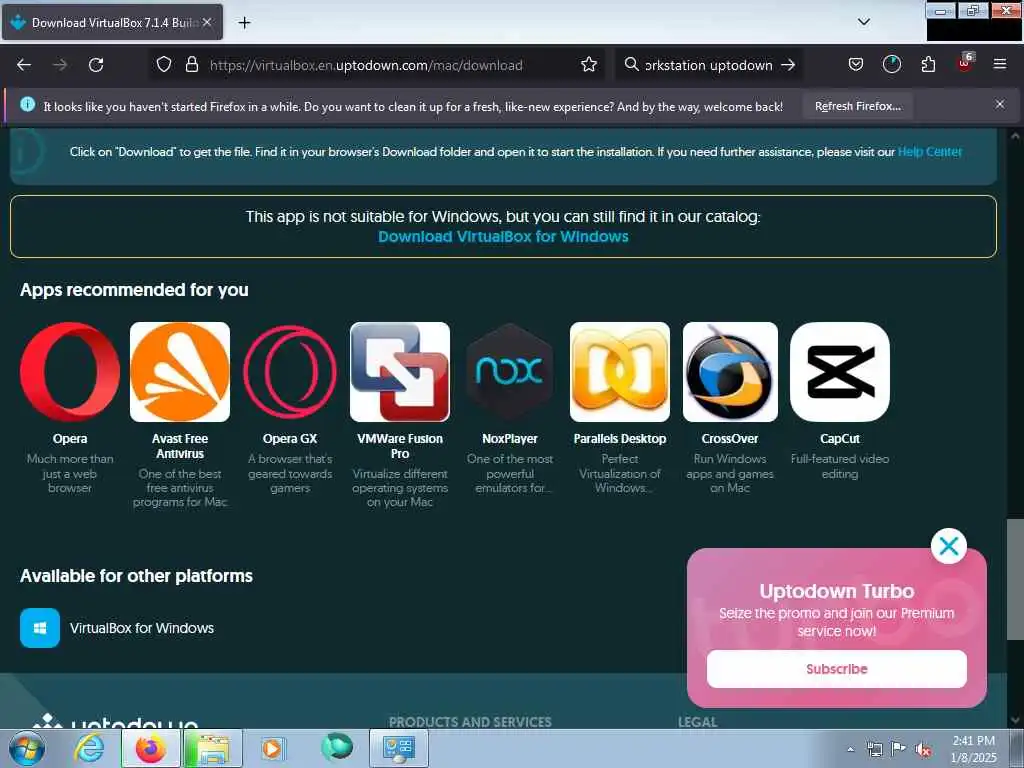The image size is (1024, 768).
Task: Open the Opera app icon
Action: tap(70, 372)
